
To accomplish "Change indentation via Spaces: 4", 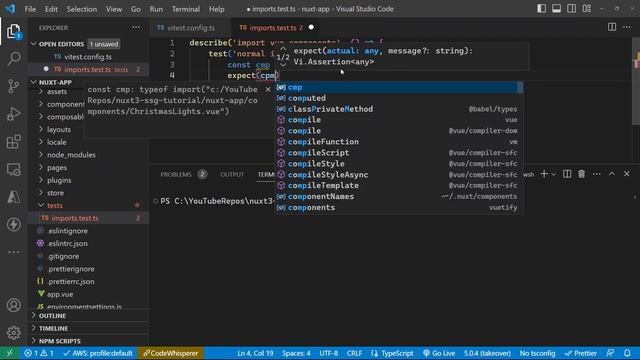I will click(x=296, y=353).
